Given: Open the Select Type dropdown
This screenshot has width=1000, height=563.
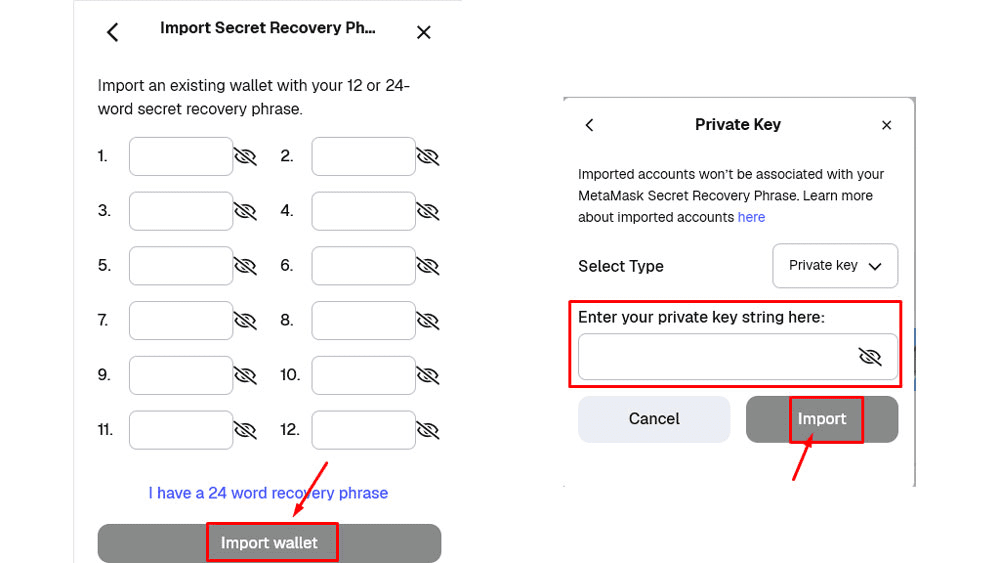Looking at the screenshot, I should tap(835, 266).
